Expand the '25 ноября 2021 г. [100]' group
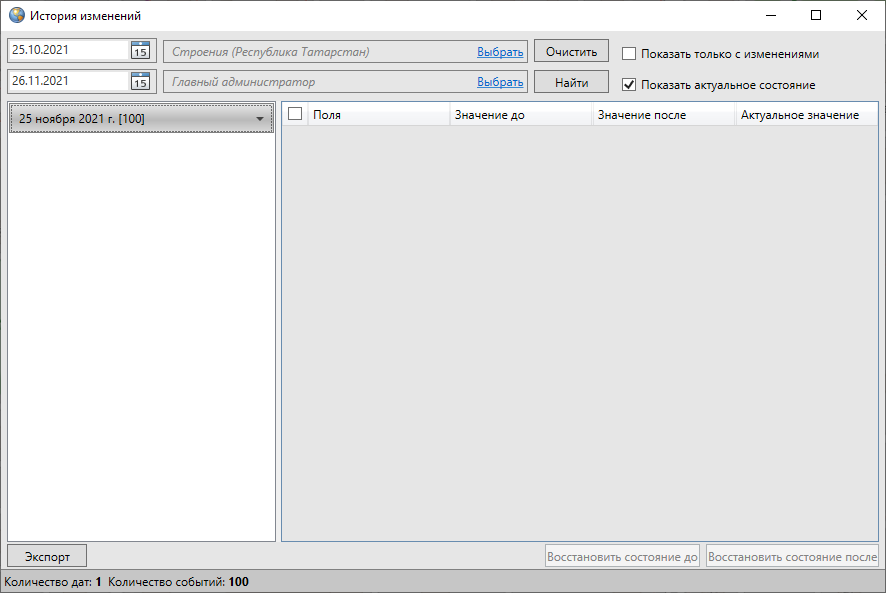Screen dimensions: 886x593 point(261,119)
